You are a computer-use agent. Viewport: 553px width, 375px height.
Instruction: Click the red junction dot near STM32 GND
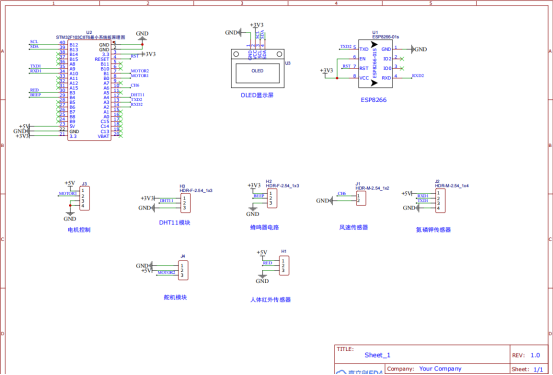click(x=142, y=44)
